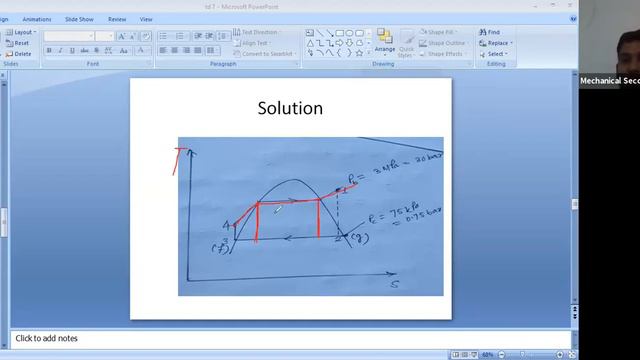Click the PowerPoint Help icon
Image resolution: width=640 pixels, height=360 pixels.
point(573,19)
